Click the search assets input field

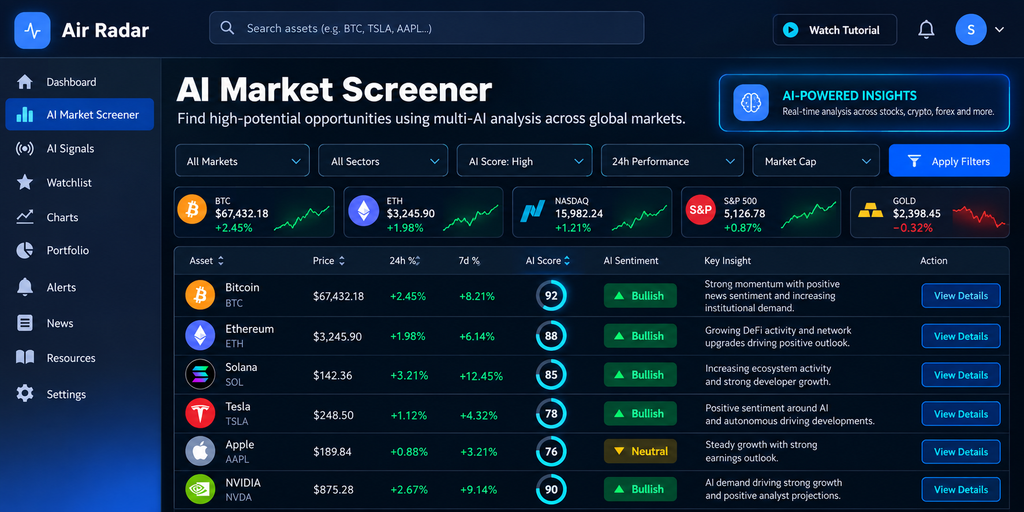[x=426, y=28]
